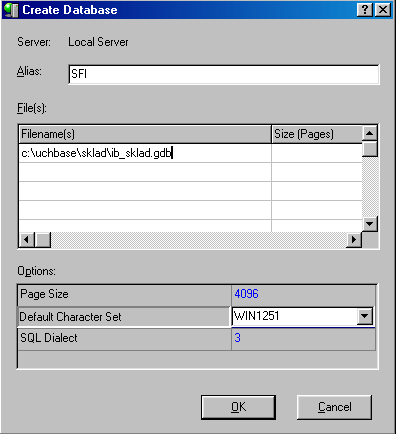
Task: Click the question mark help button
Action: (x=365, y=10)
